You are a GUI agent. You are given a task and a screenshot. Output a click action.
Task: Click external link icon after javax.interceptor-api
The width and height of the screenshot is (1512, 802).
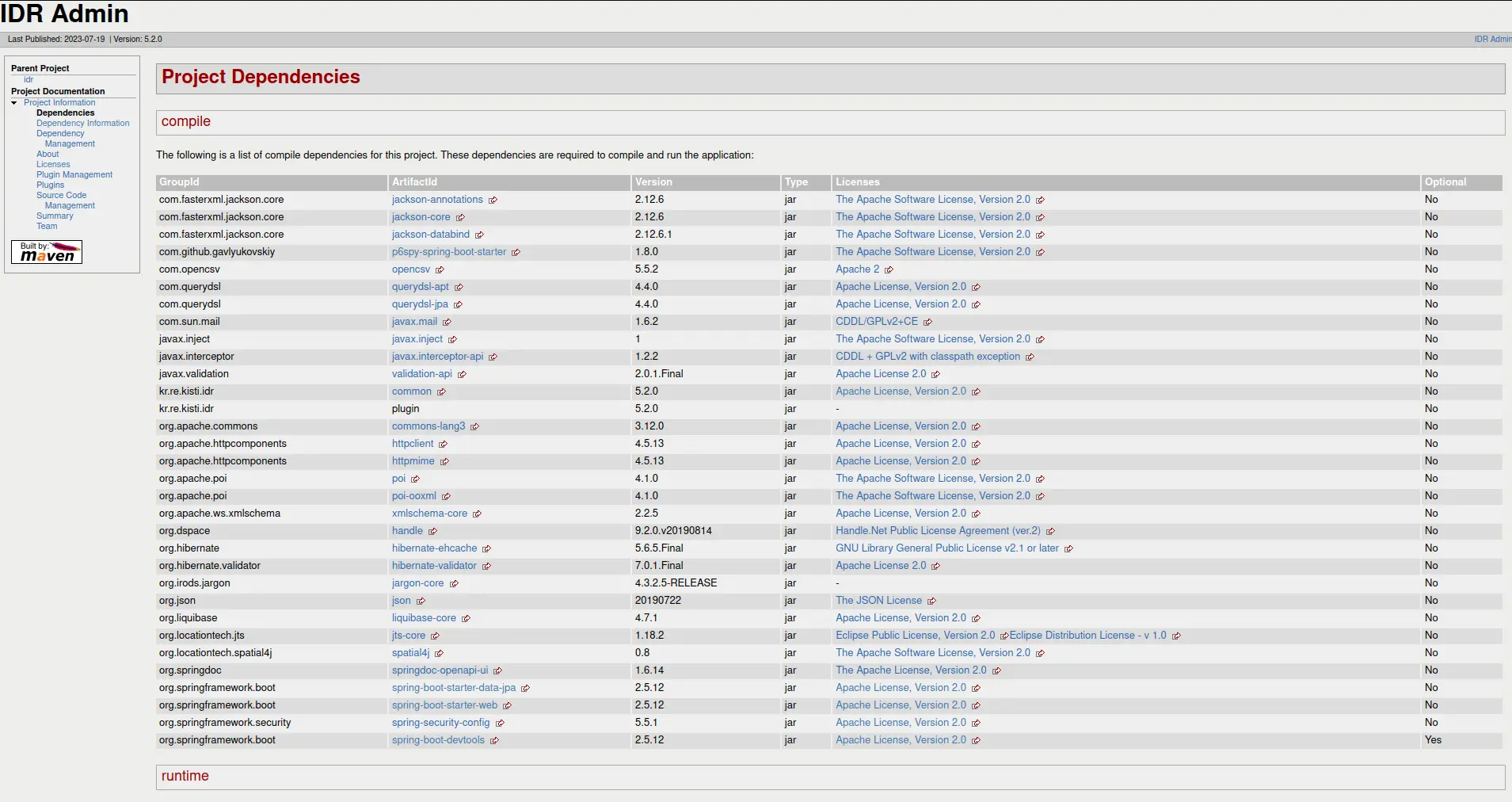point(493,357)
